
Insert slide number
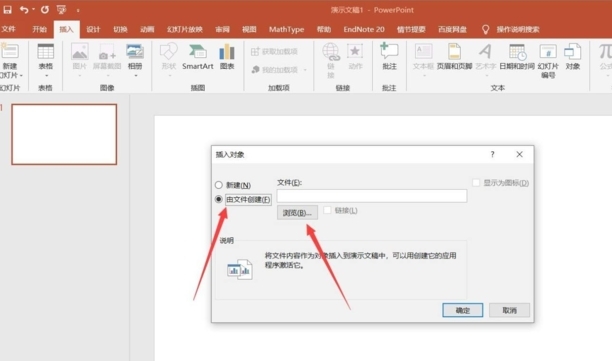548,60
